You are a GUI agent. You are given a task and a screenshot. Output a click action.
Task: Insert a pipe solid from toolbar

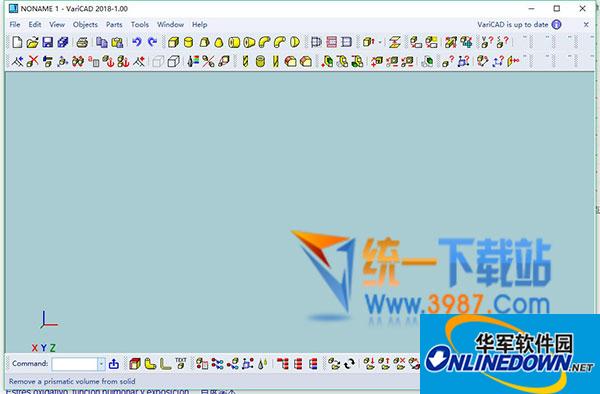(x=234, y=42)
